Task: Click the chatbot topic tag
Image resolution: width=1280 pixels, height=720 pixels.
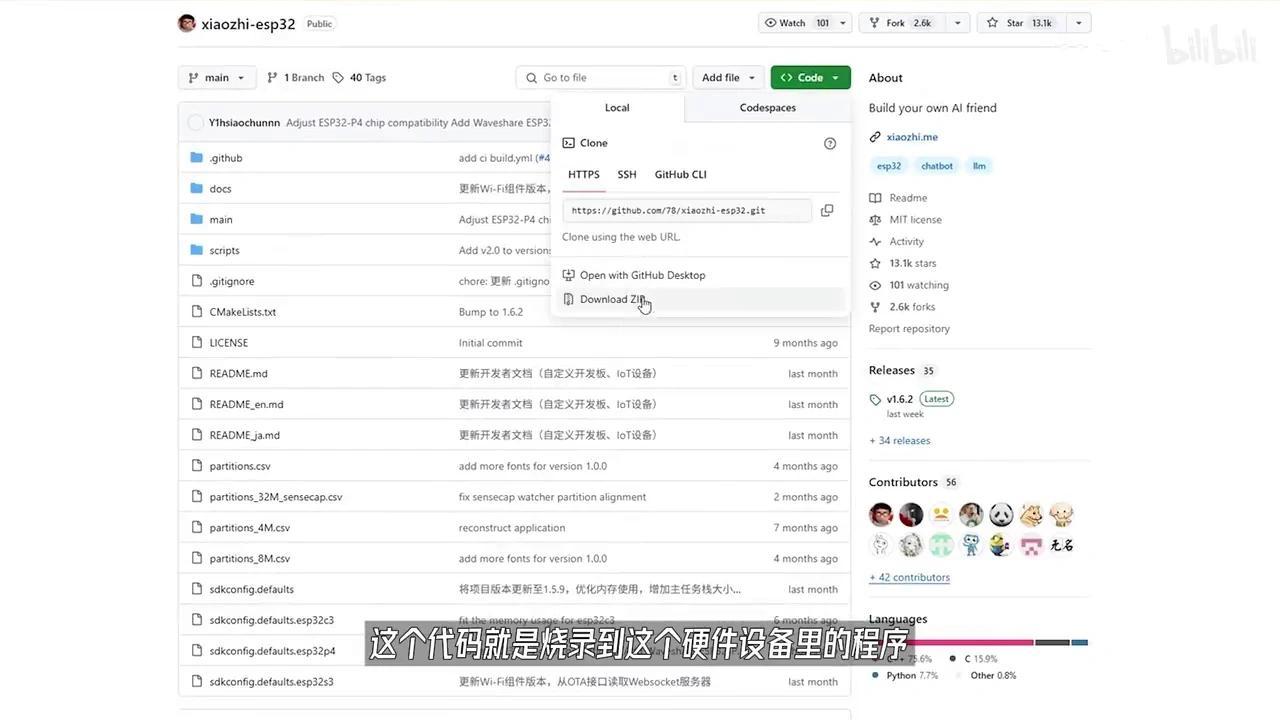Action: click(x=937, y=166)
